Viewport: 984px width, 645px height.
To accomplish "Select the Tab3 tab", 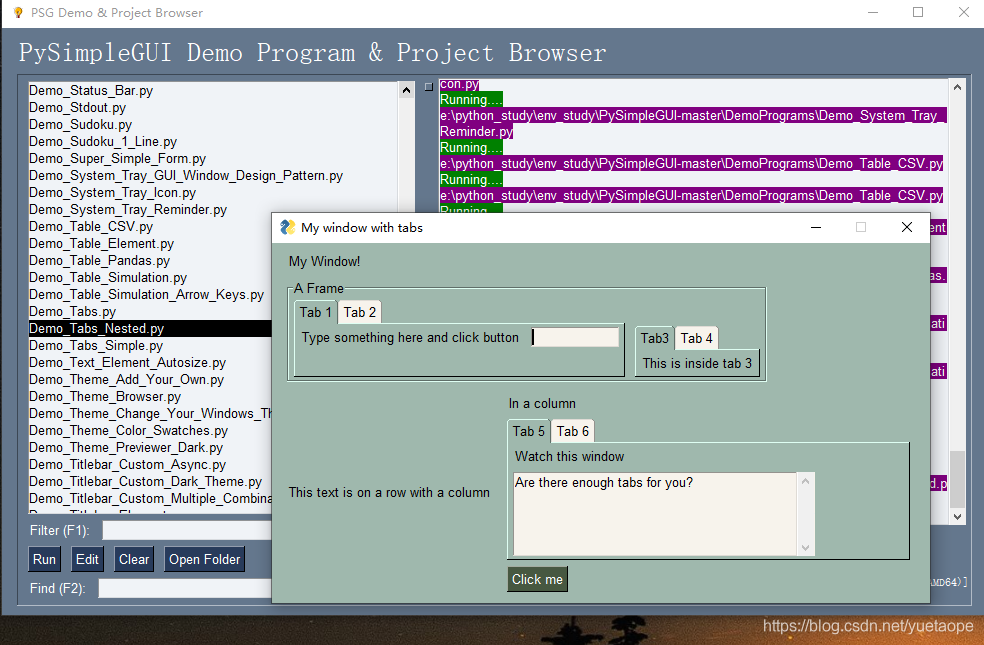I will pos(655,338).
